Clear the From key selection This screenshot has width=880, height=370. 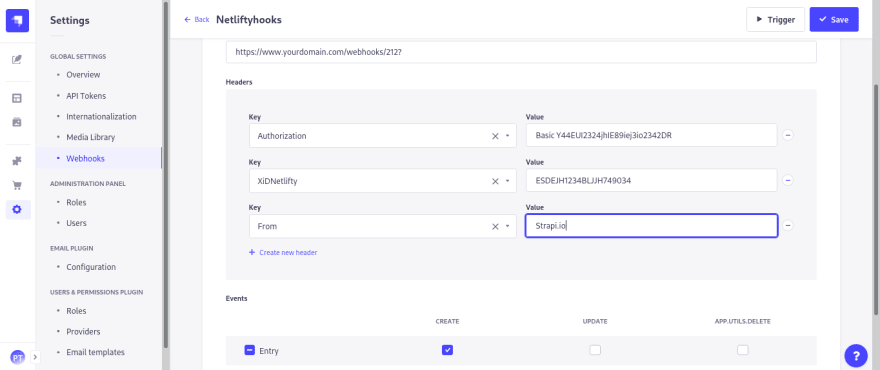click(x=496, y=226)
